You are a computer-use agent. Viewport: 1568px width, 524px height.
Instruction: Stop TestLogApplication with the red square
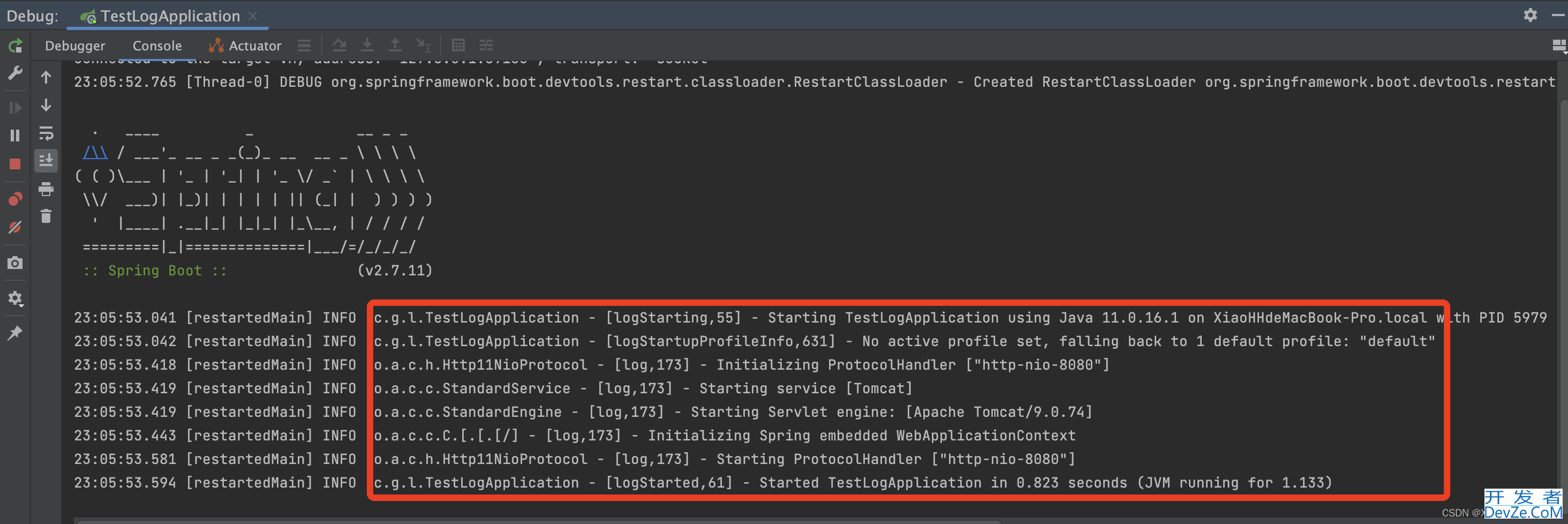pyautogui.click(x=15, y=164)
